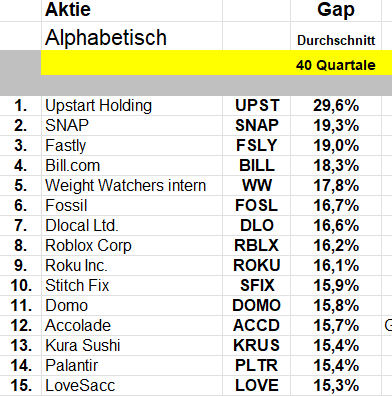
Task: Click the SNAP ticker symbol cell
Action: pyautogui.click(x=257, y=126)
